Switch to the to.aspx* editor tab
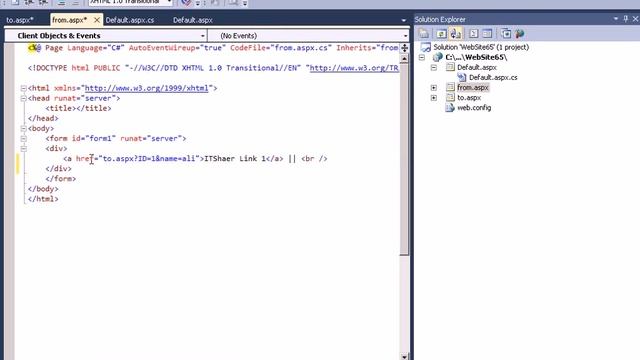640x360 pixels. (x=20, y=20)
